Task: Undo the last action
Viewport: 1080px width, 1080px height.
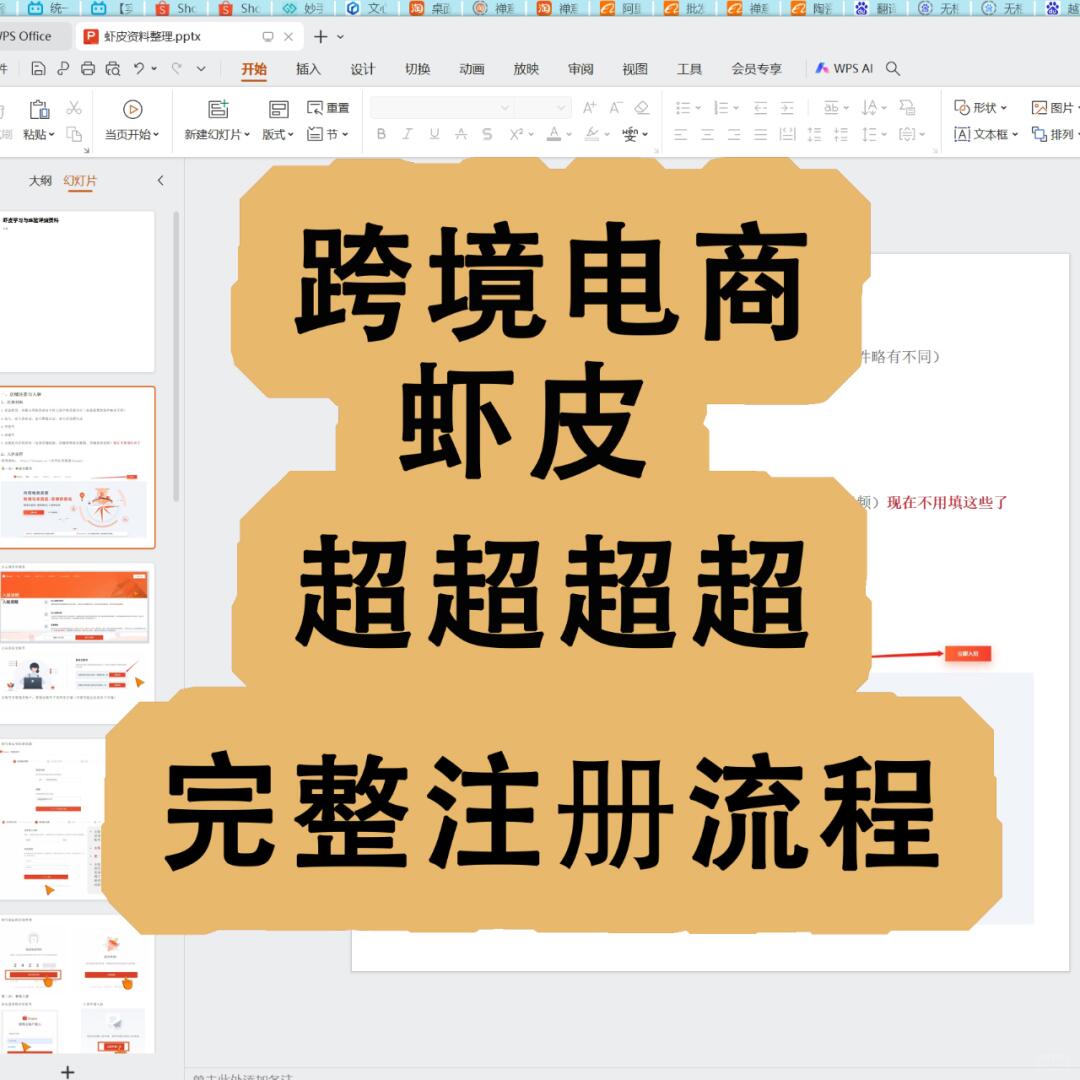Action: [139, 68]
